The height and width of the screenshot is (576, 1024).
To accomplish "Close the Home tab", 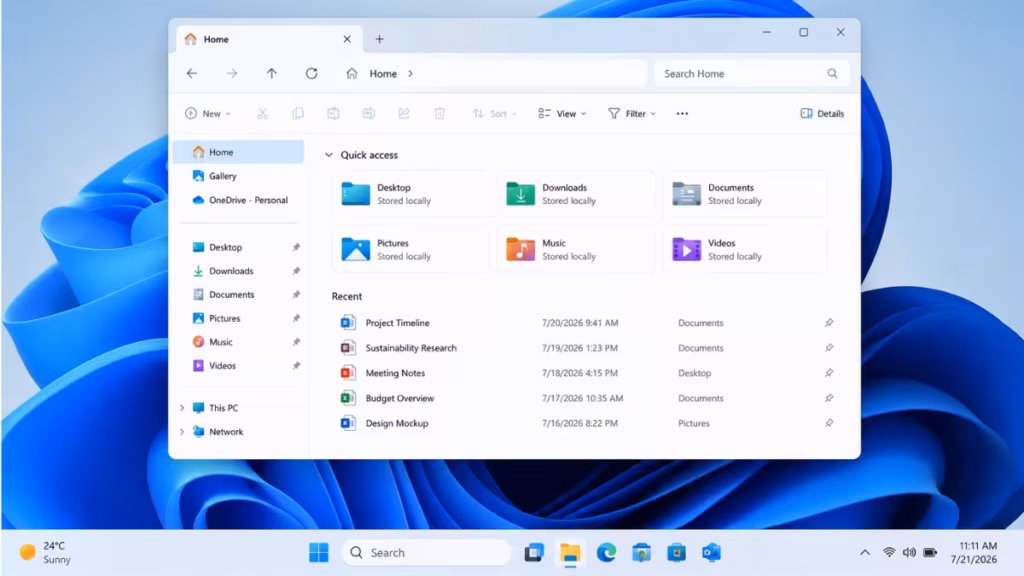I will [347, 39].
